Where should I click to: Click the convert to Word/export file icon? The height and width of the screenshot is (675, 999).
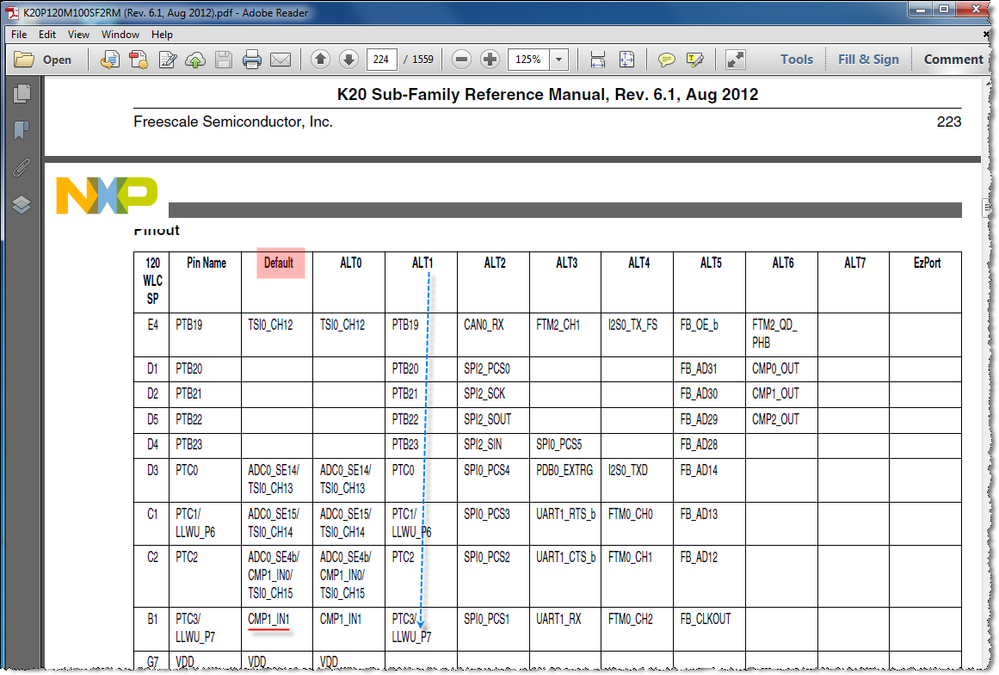coord(110,59)
